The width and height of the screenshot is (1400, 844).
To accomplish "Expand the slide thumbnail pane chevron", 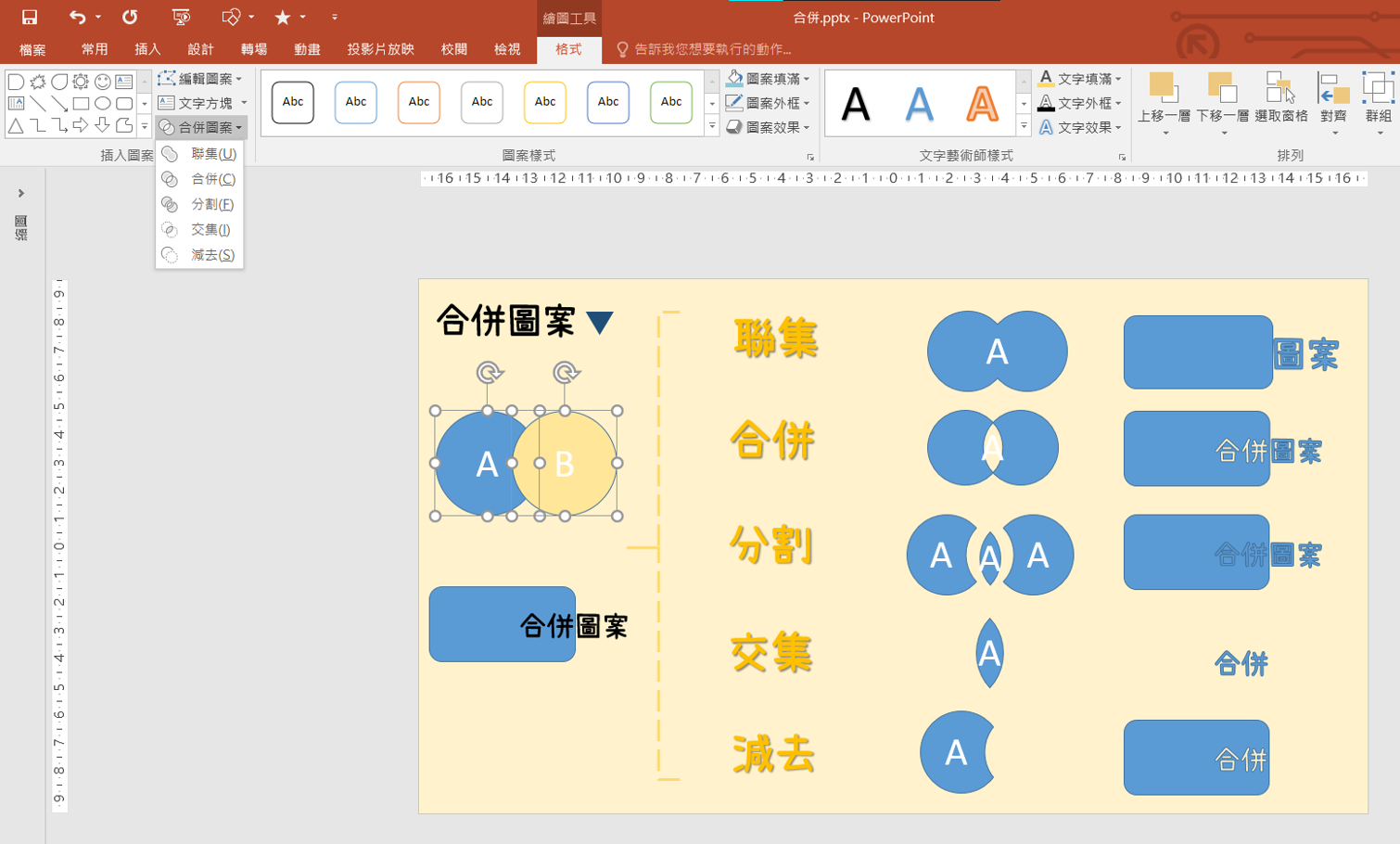I will (20, 193).
